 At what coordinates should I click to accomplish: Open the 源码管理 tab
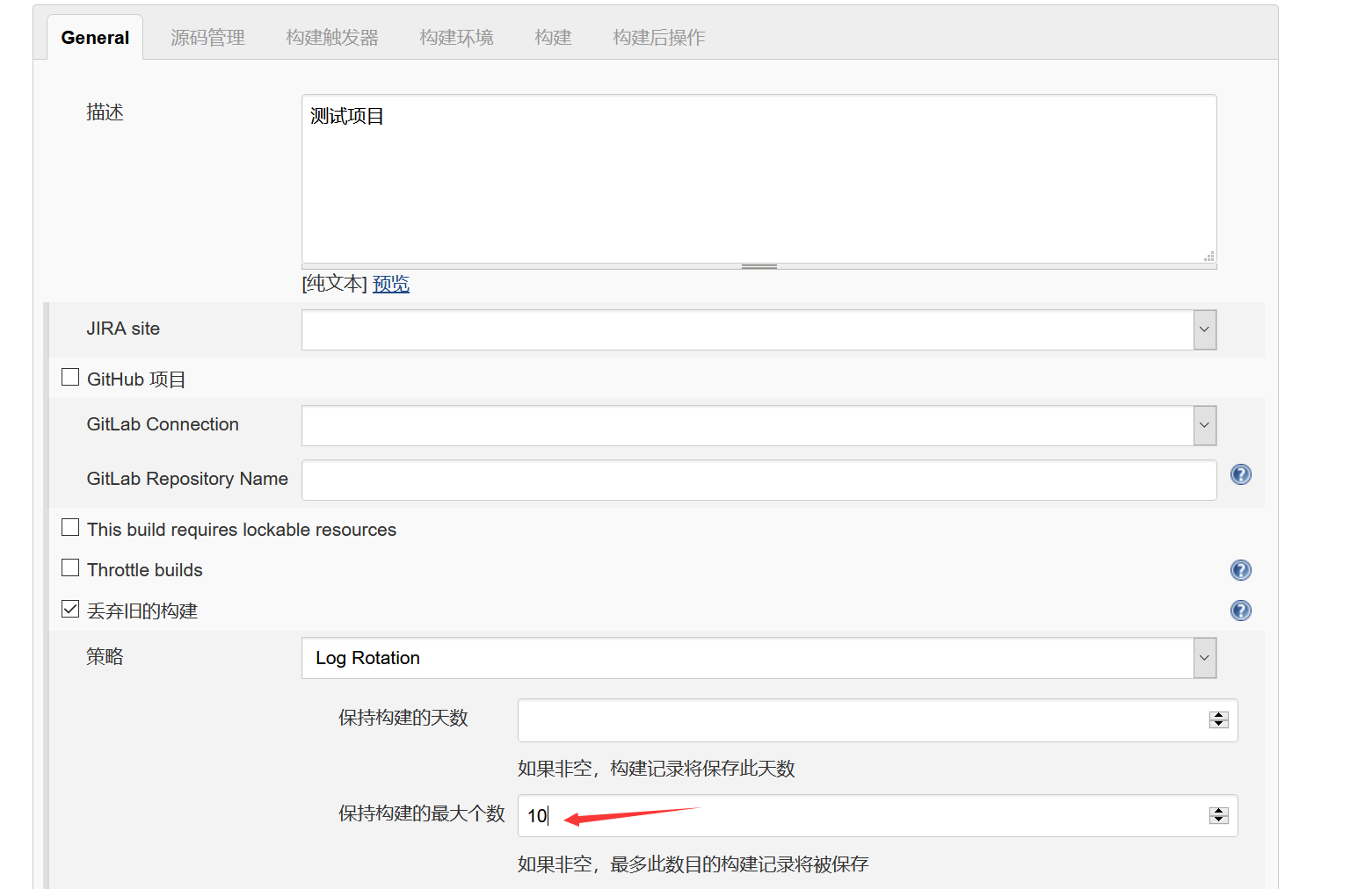207,38
